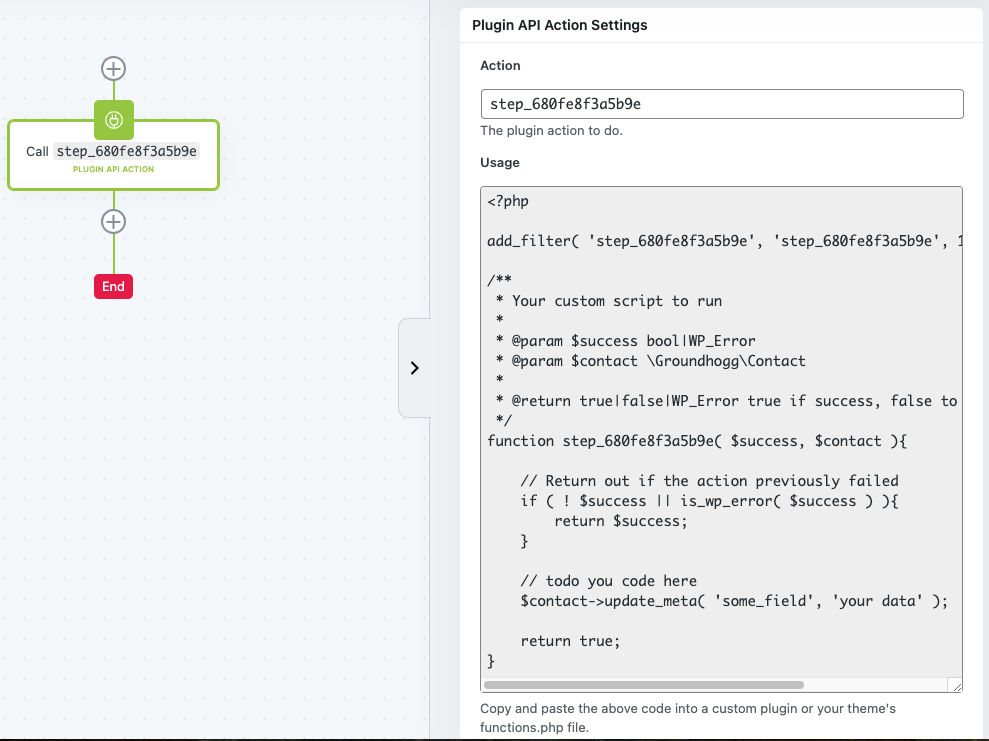Click the 'Copy and paste the above code' help text
This screenshot has height=741, width=989.
pos(688,718)
